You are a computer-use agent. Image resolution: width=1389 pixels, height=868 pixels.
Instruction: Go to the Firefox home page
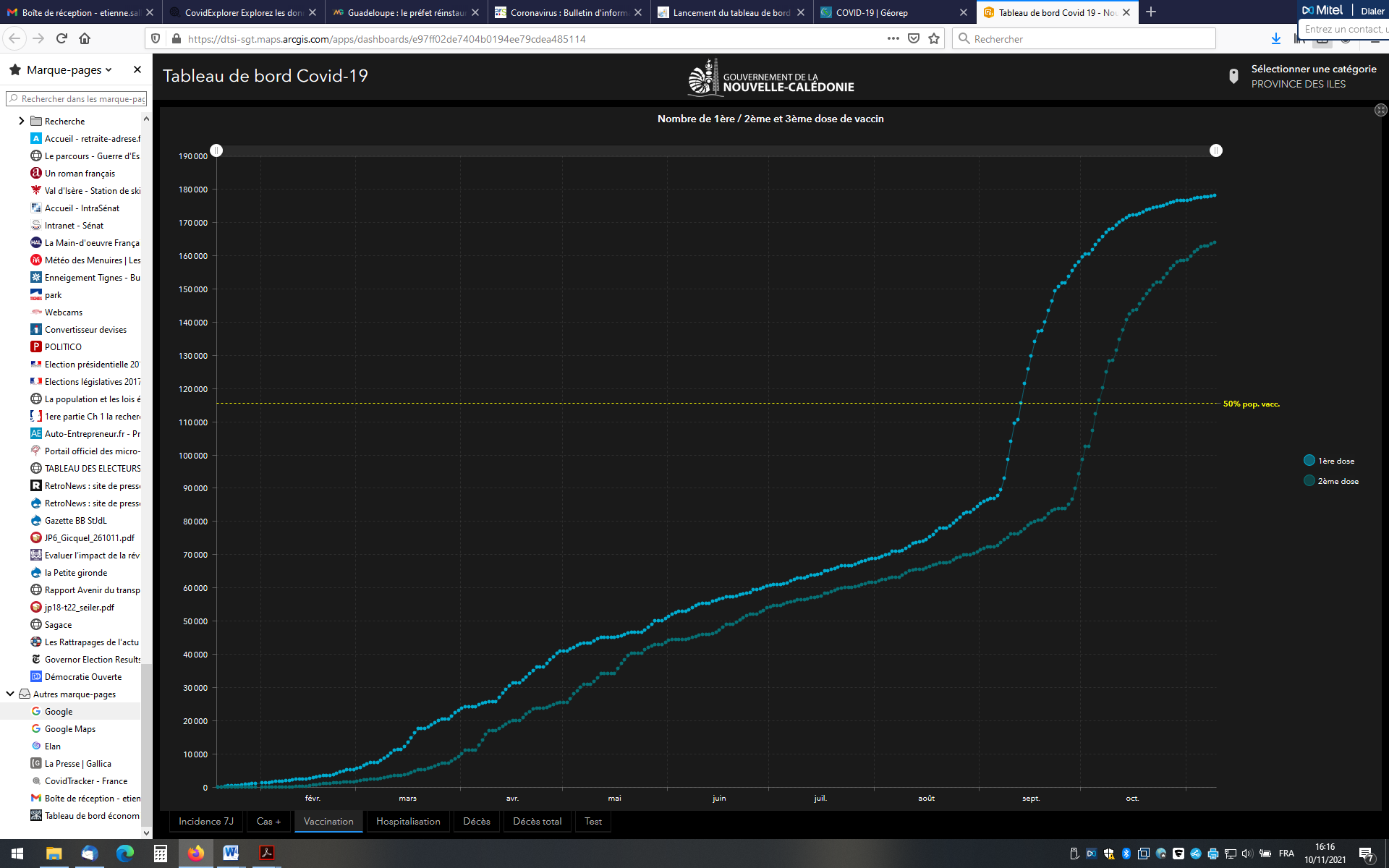tap(85, 38)
